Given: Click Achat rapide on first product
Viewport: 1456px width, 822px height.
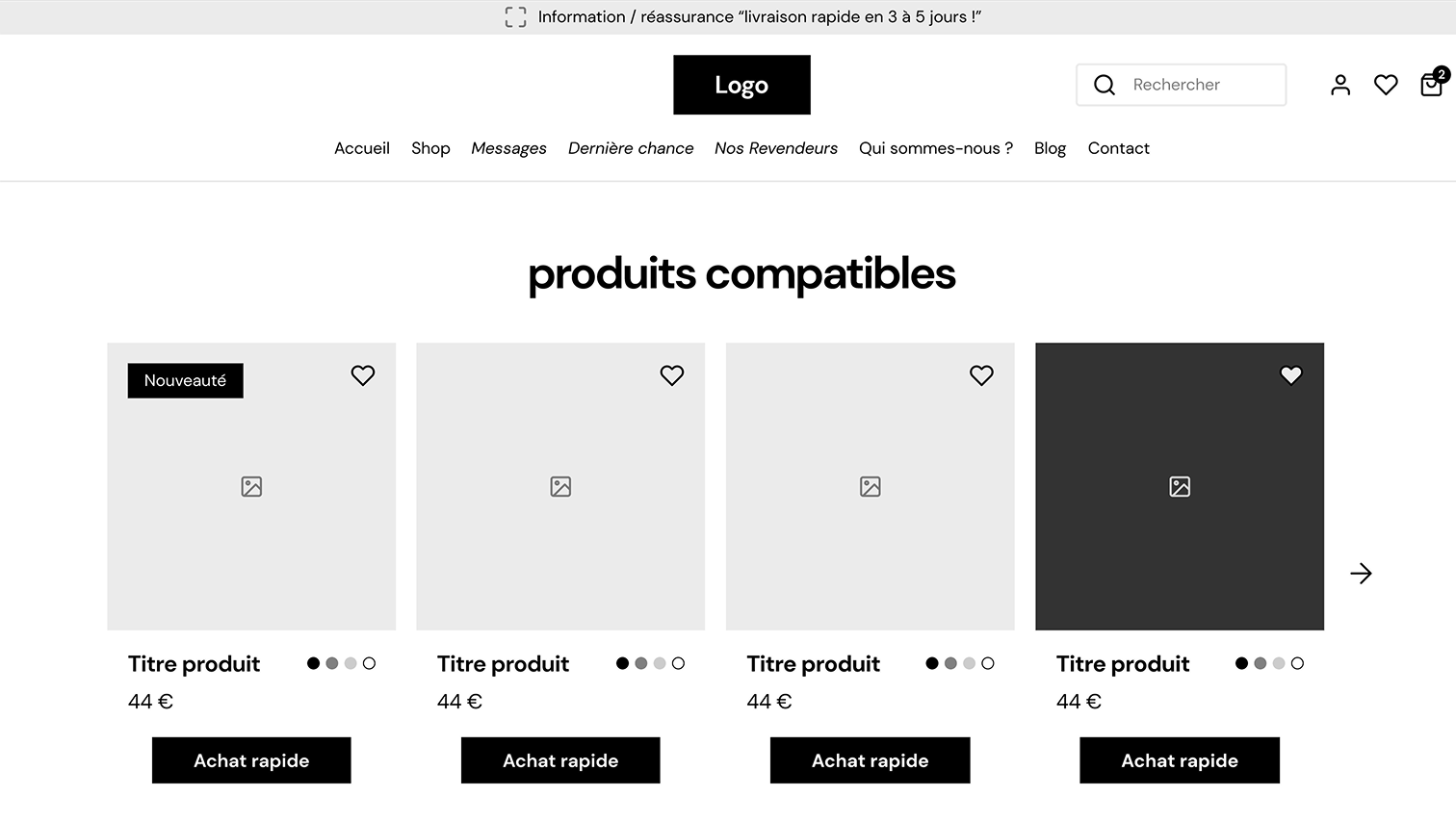Looking at the screenshot, I should (x=251, y=760).
